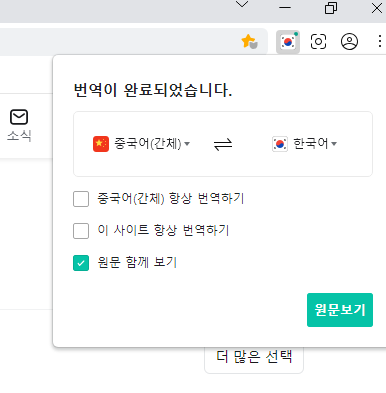Open the browser three-dot menu
This screenshot has height=393, width=386.
380,41
